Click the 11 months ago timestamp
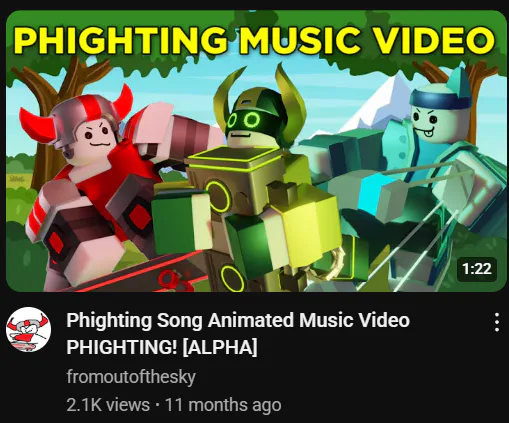 pos(223,405)
